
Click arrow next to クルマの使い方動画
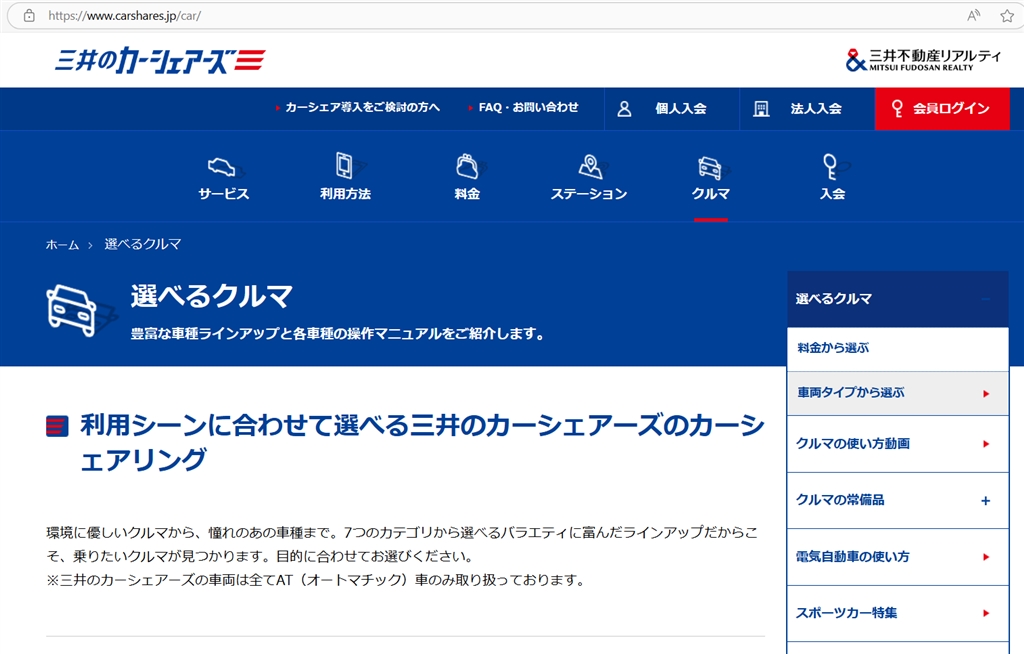tap(986, 444)
